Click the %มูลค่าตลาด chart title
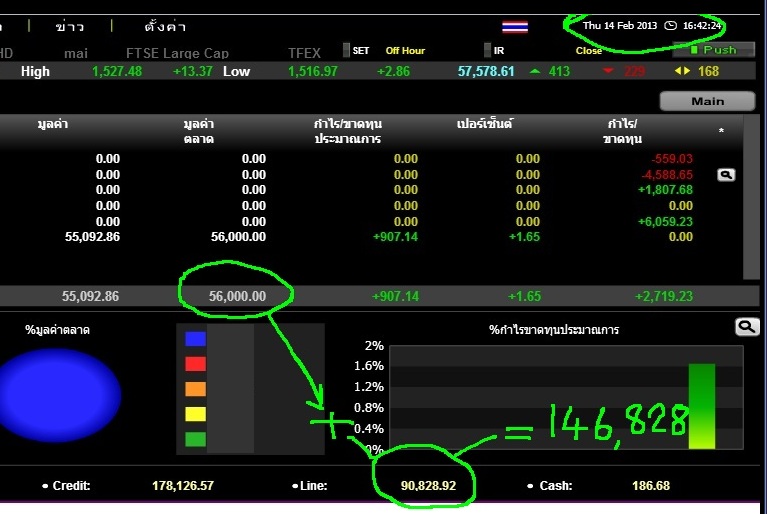This screenshot has height=514, width=767. coord(57,330)
